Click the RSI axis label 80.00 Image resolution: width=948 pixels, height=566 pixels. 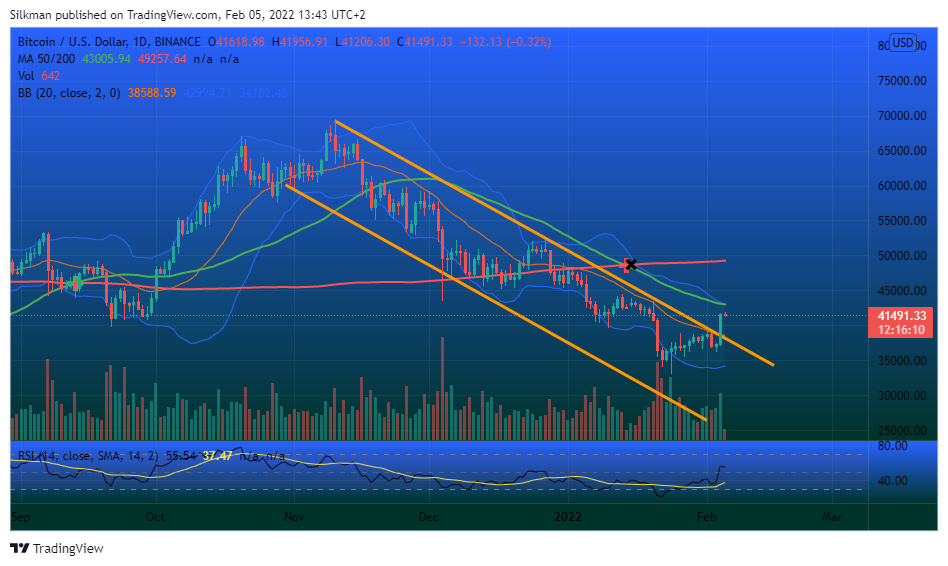[892, 446]
